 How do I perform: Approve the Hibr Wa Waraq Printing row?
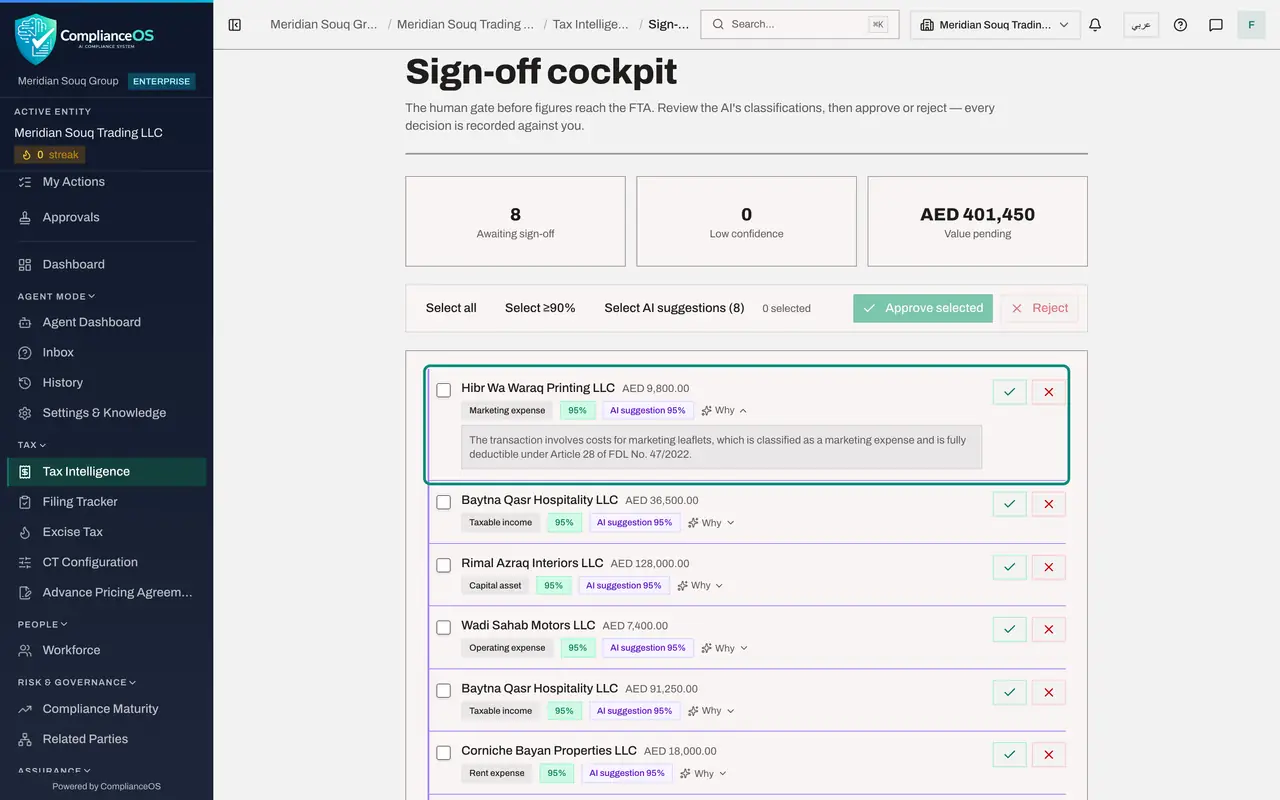point(1010,392)
